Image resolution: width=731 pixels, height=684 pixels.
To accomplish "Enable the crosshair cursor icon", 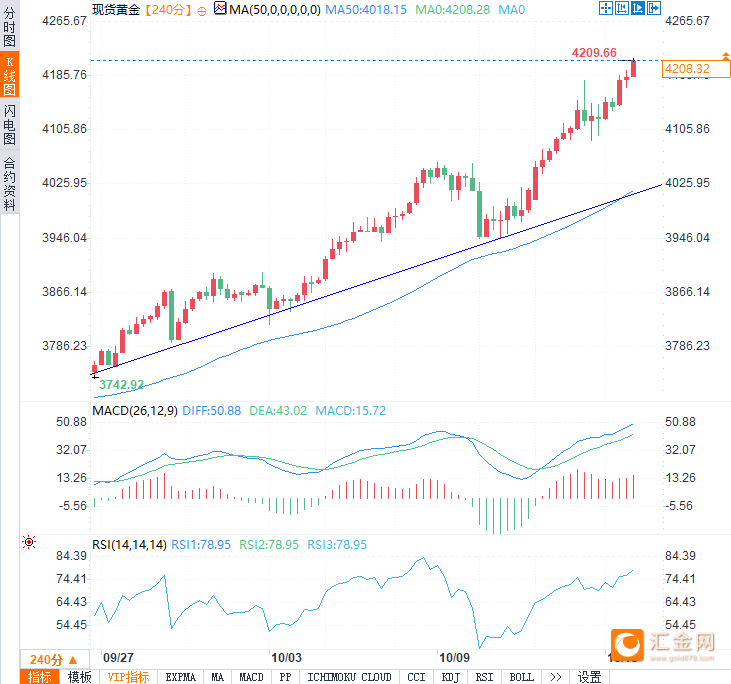I will (606, 8).
